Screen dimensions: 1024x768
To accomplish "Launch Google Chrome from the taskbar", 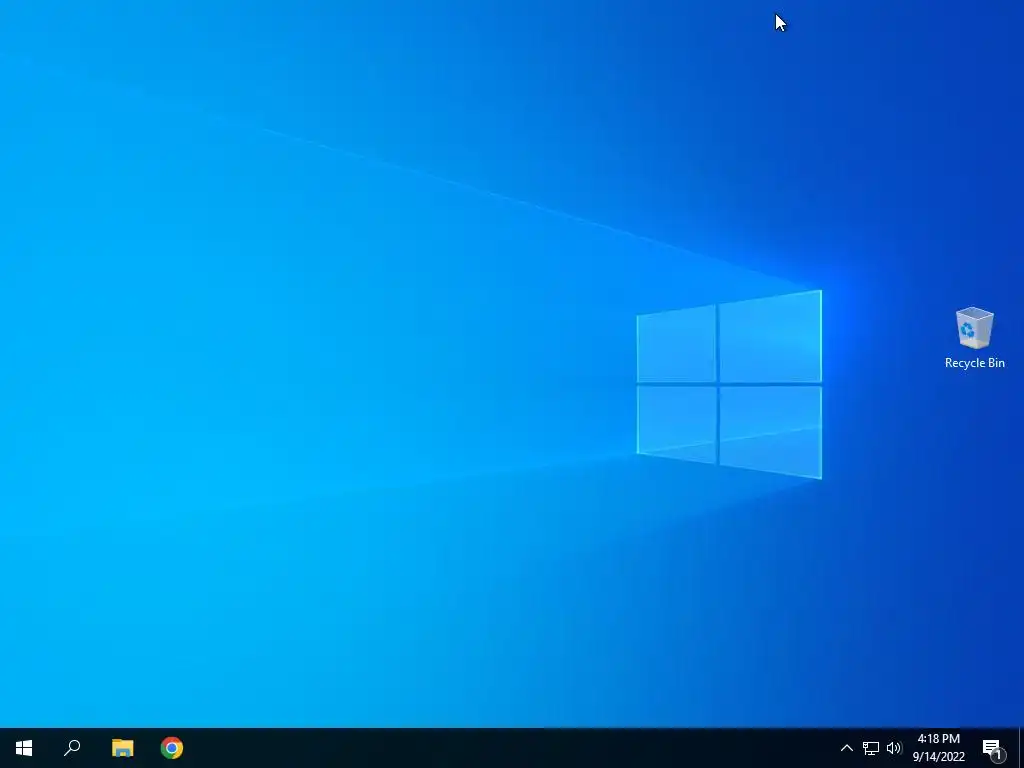I will [x=172, y=748].
